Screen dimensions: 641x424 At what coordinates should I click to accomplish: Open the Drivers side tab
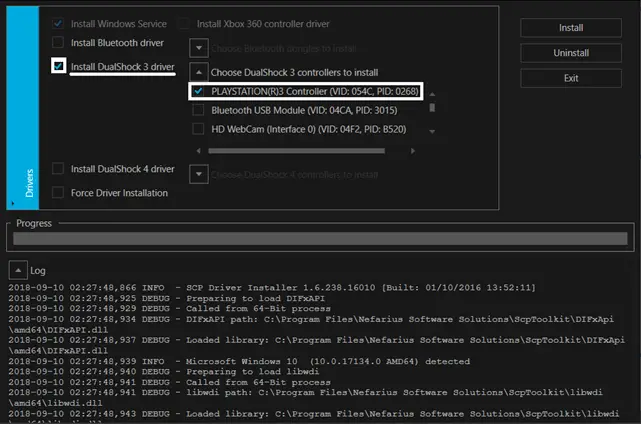23,108
